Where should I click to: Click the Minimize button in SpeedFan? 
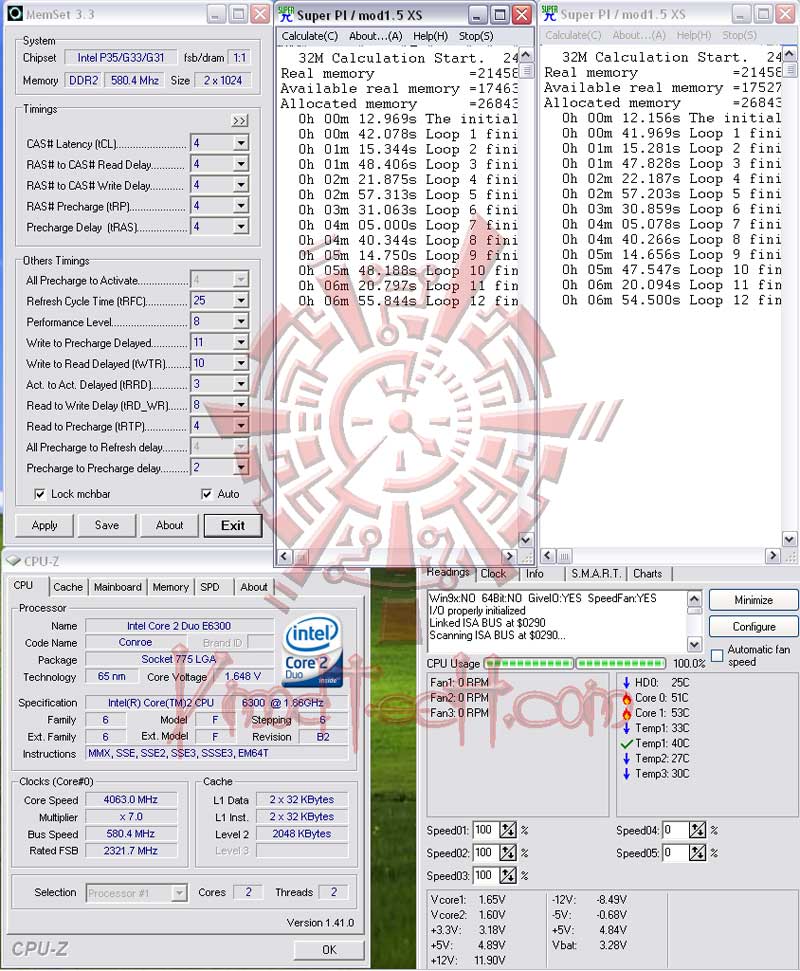[x=754, y=600]
